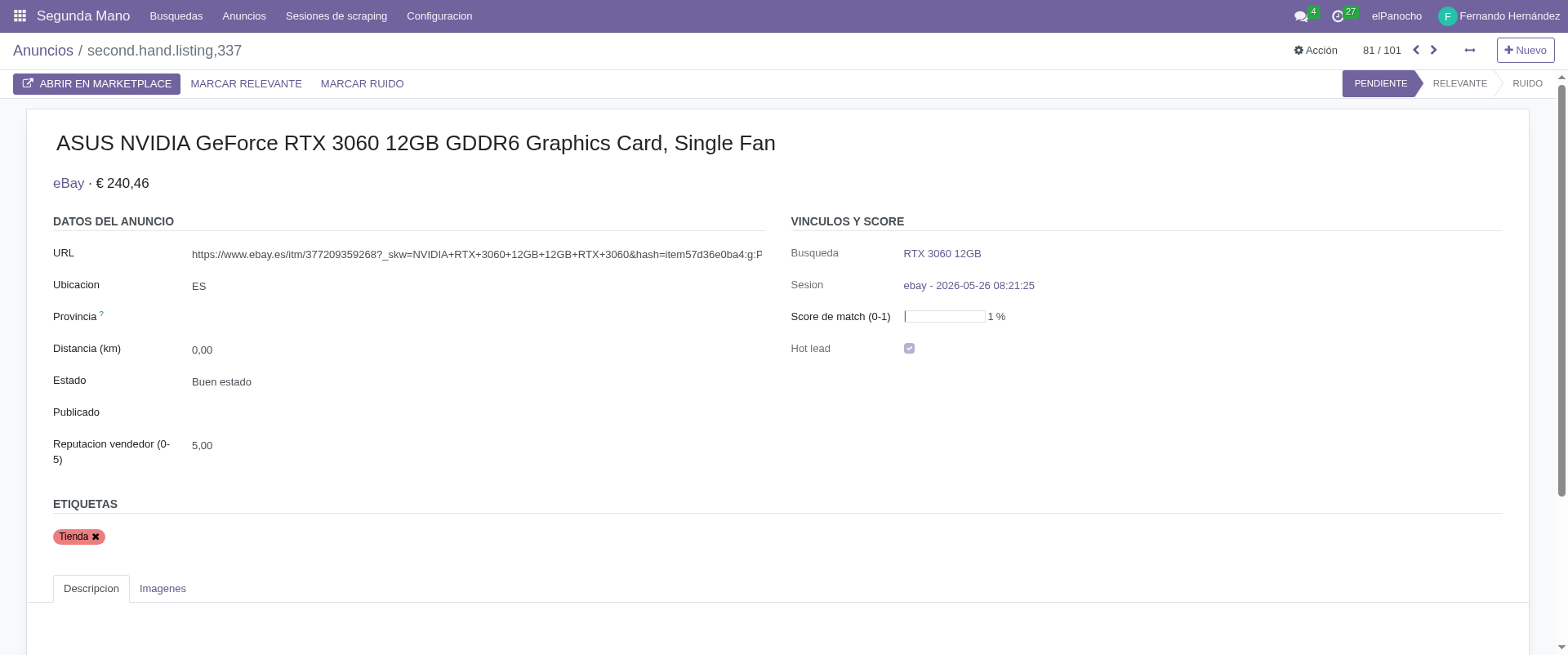Screen dimensions: 1568x655
Task: Click the eBay marketplace link
Action: point(69,184)
